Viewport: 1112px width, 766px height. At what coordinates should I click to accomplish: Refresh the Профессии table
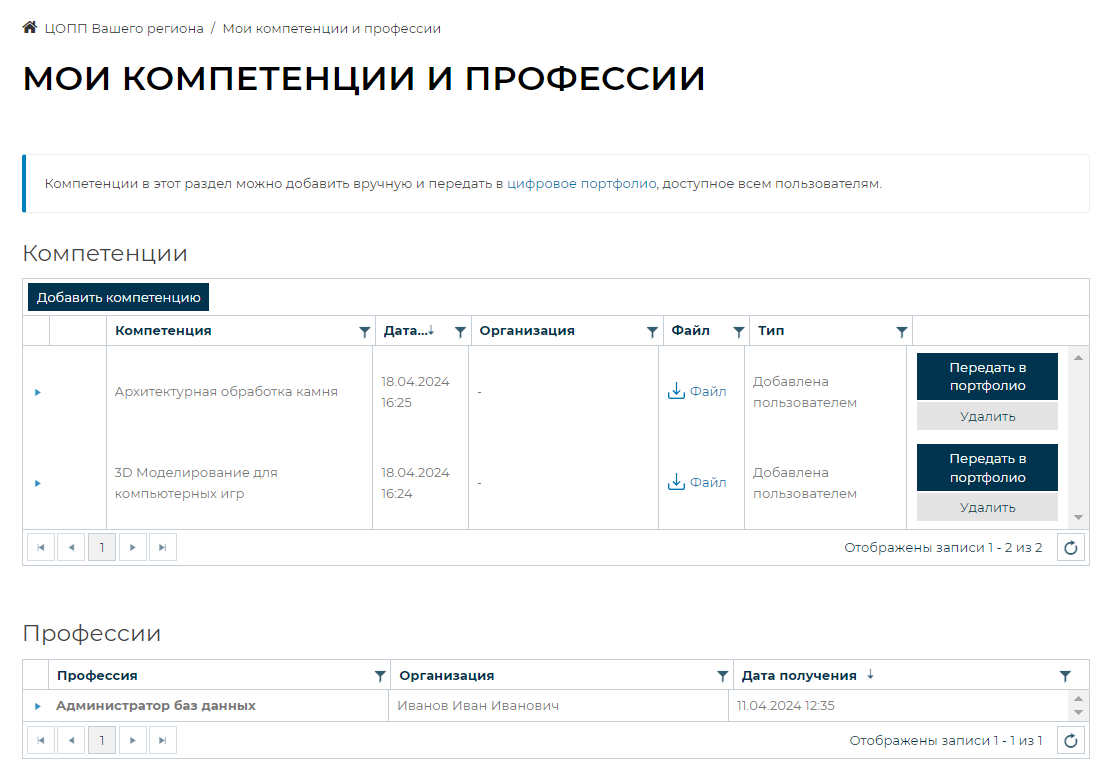point(1071,741)
